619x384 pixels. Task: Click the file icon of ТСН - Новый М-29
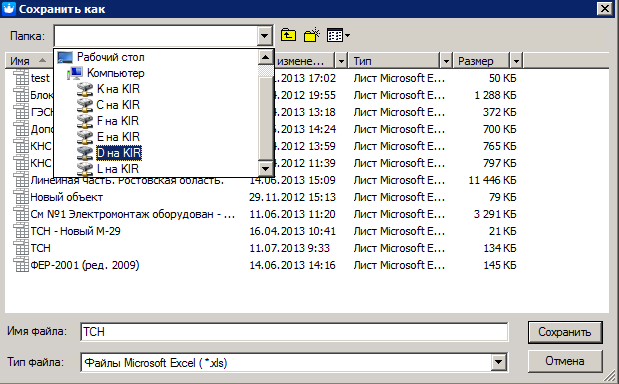pyautogui.click(x=21, y=230)
